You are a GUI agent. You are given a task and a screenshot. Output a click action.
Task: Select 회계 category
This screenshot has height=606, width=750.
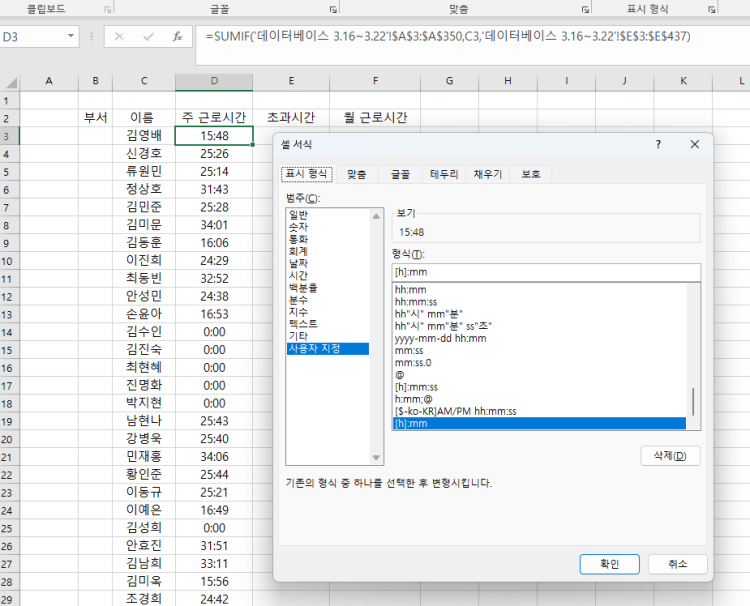pos(328,251)
